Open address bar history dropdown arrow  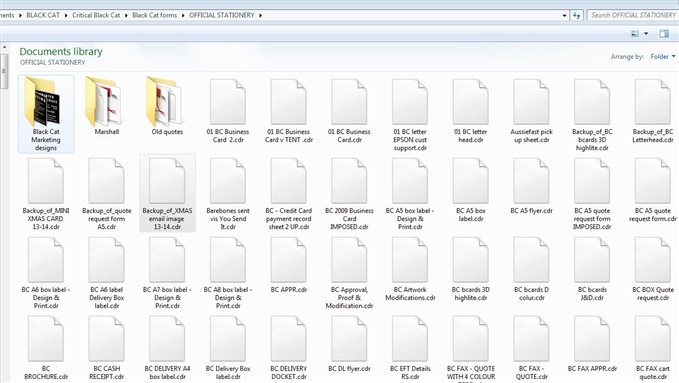(564, 15)
